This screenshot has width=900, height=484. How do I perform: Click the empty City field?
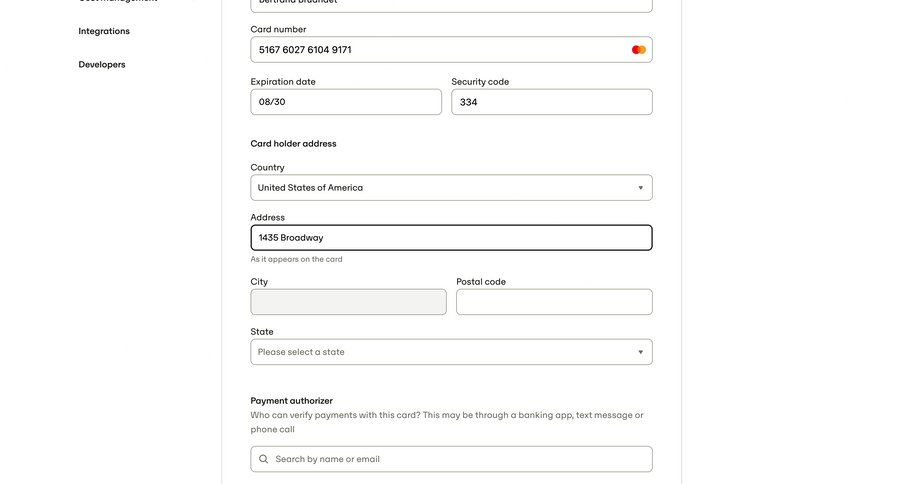[x=348, y=302]
